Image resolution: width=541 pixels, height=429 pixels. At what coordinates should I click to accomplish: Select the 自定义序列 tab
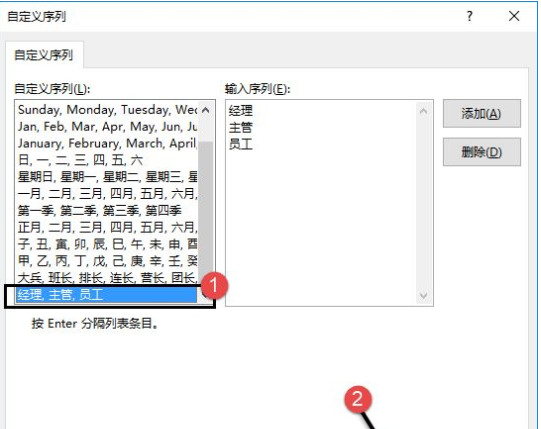click(44, 55)
